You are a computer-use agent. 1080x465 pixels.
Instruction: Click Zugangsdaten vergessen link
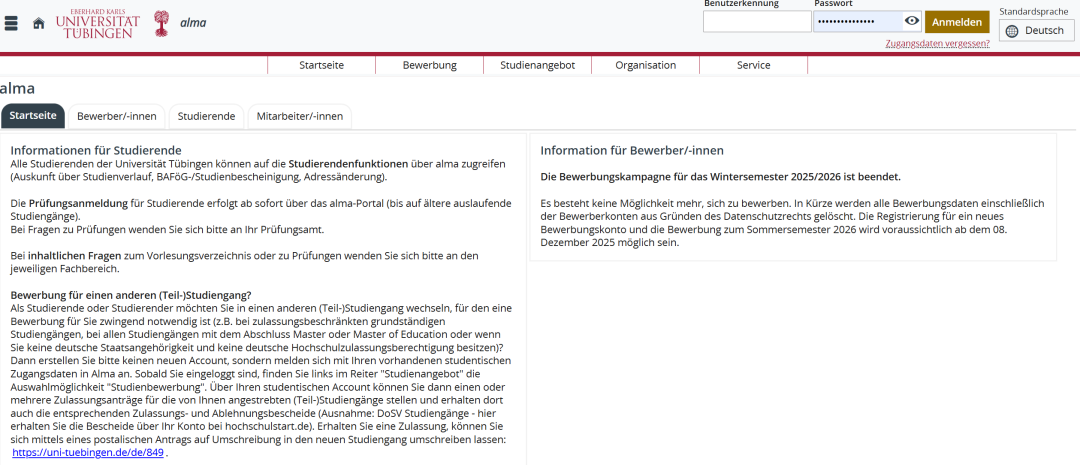(937, 43)
